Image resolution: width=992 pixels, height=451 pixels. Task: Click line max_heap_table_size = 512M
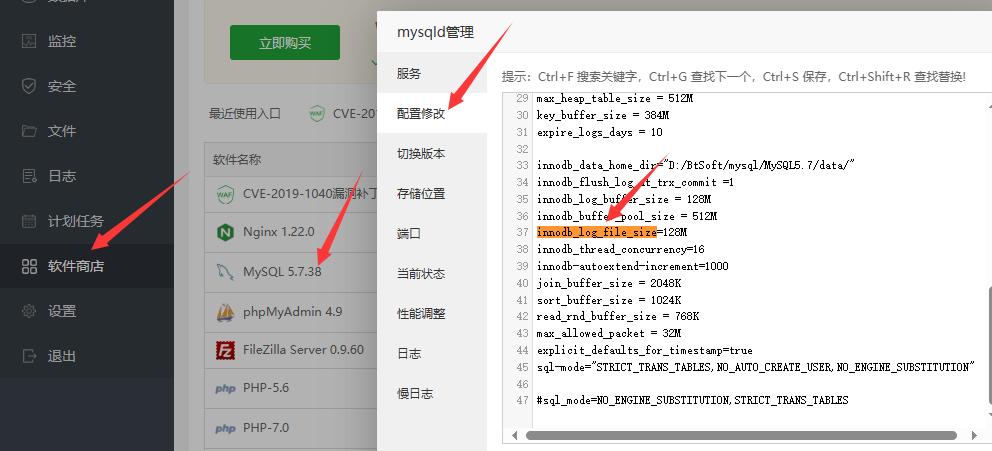click(x=617, y=99)
